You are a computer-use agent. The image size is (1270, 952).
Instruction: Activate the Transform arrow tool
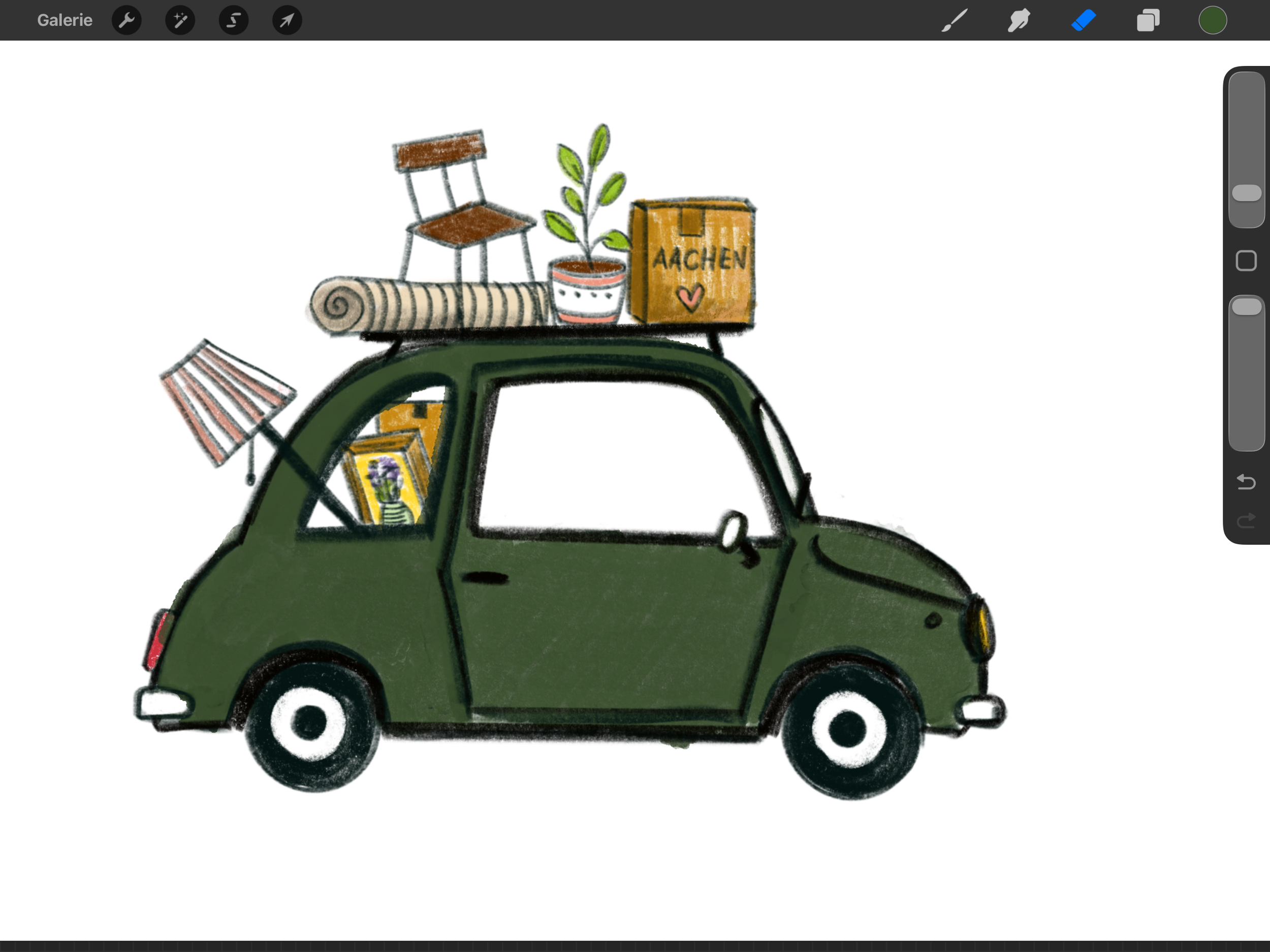[x=287, y=20]
